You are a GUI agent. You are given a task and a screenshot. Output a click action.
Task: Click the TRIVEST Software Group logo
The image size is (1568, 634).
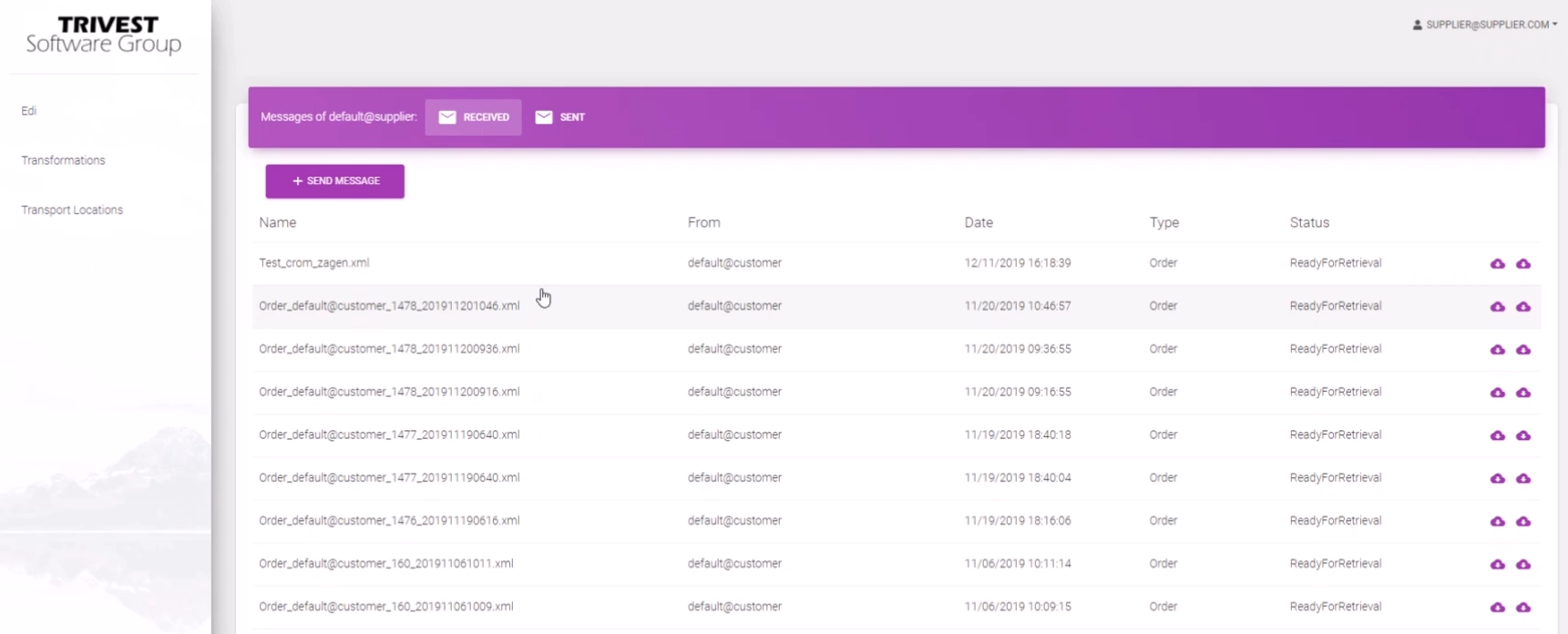104,36
